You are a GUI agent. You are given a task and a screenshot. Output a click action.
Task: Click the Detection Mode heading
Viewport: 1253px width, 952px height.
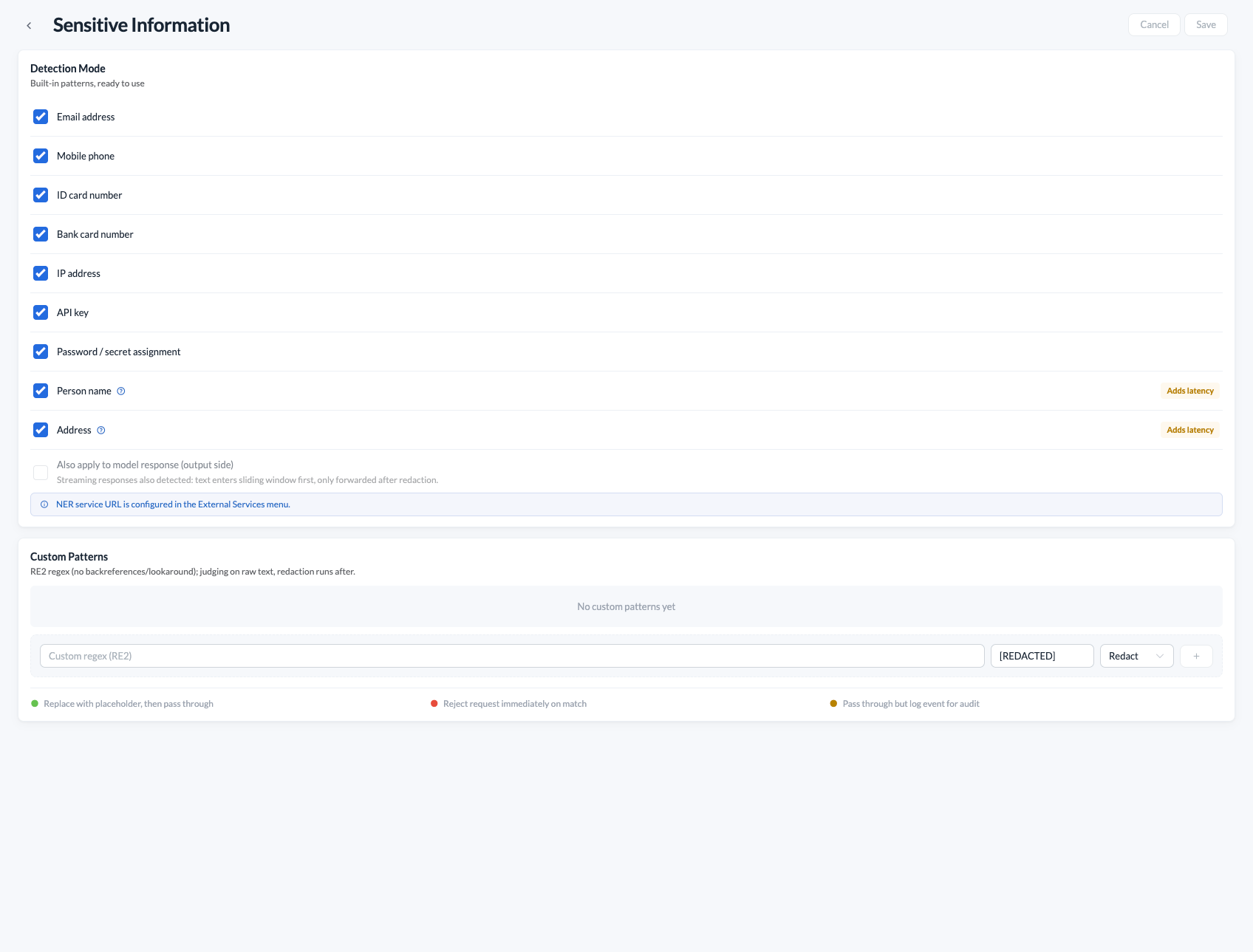68,69
